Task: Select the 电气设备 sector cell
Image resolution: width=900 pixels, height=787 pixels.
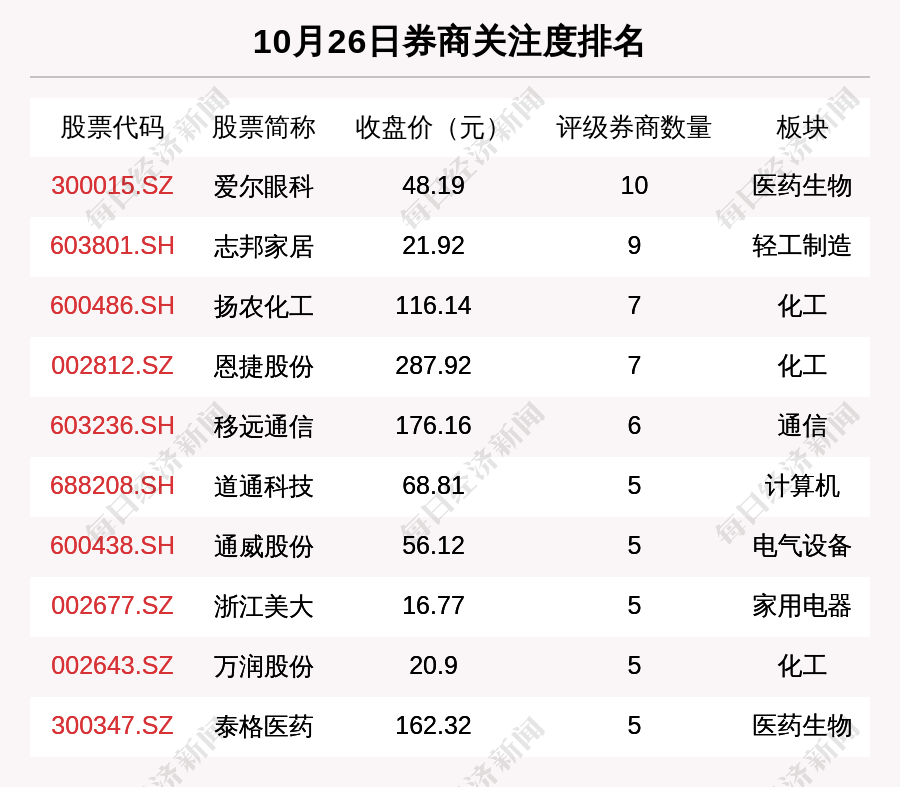Action: click(x=802, y=546)
